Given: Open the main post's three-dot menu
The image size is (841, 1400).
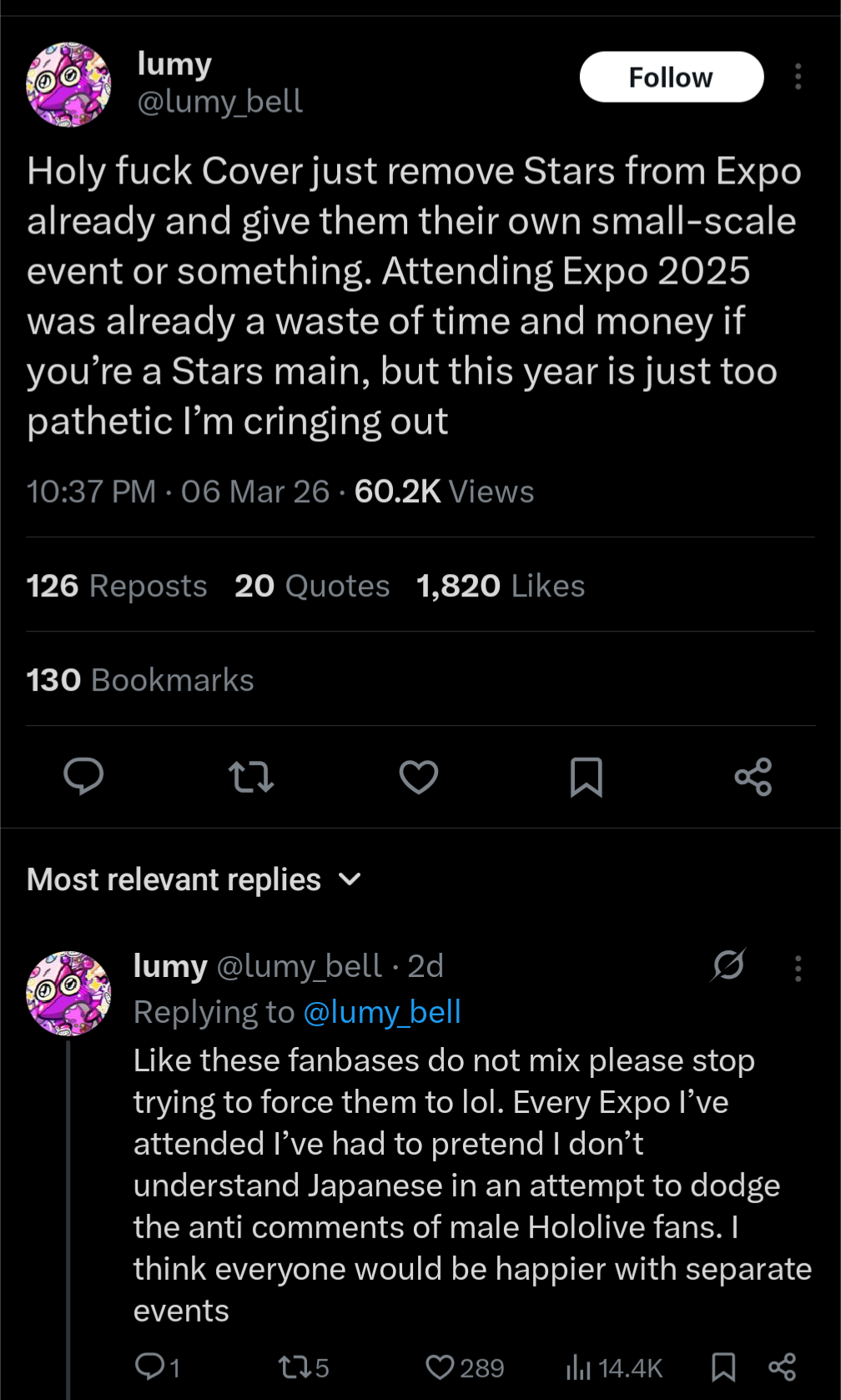Looking at the screenshot, I should [x=798, y=77].
